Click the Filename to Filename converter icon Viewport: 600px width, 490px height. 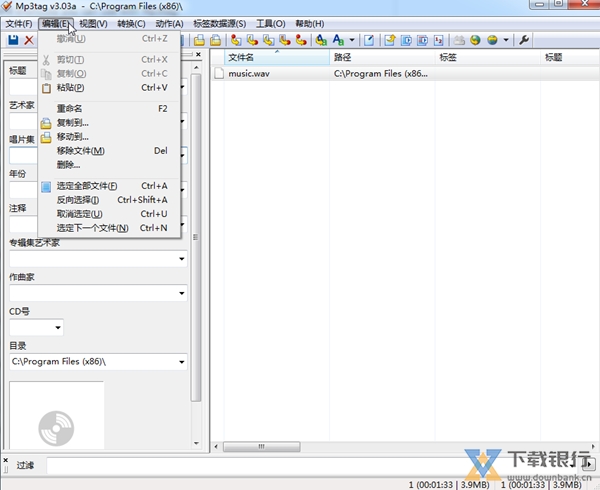coord(269,40)
